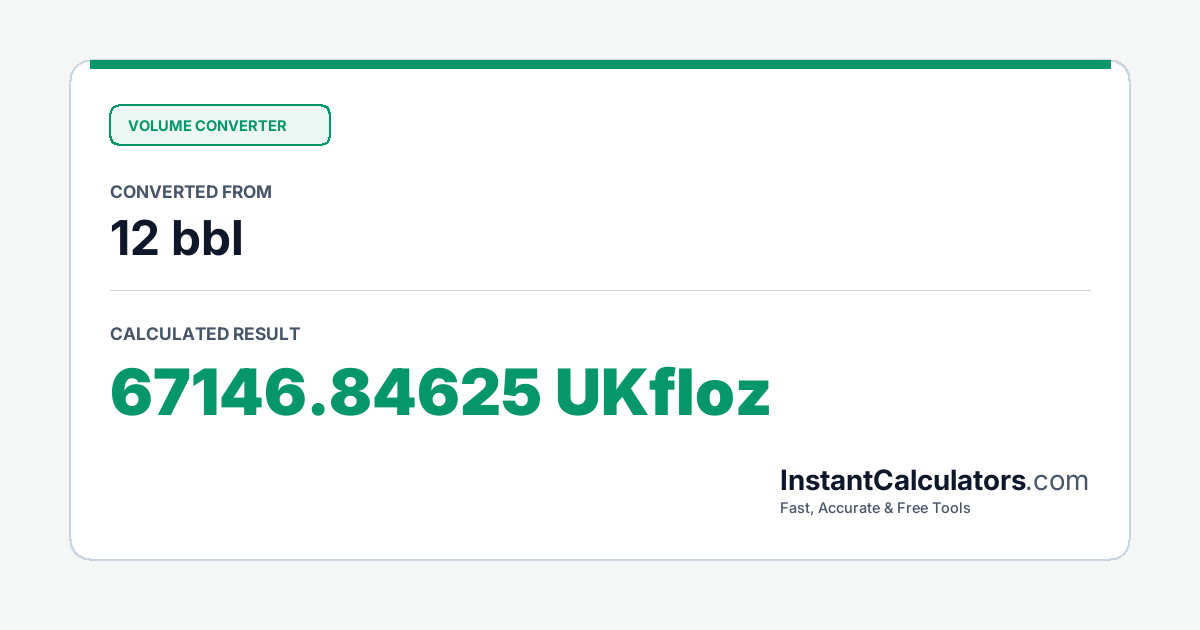Click the green accent bar atop card
The image size is (1200, 630).
600,64
